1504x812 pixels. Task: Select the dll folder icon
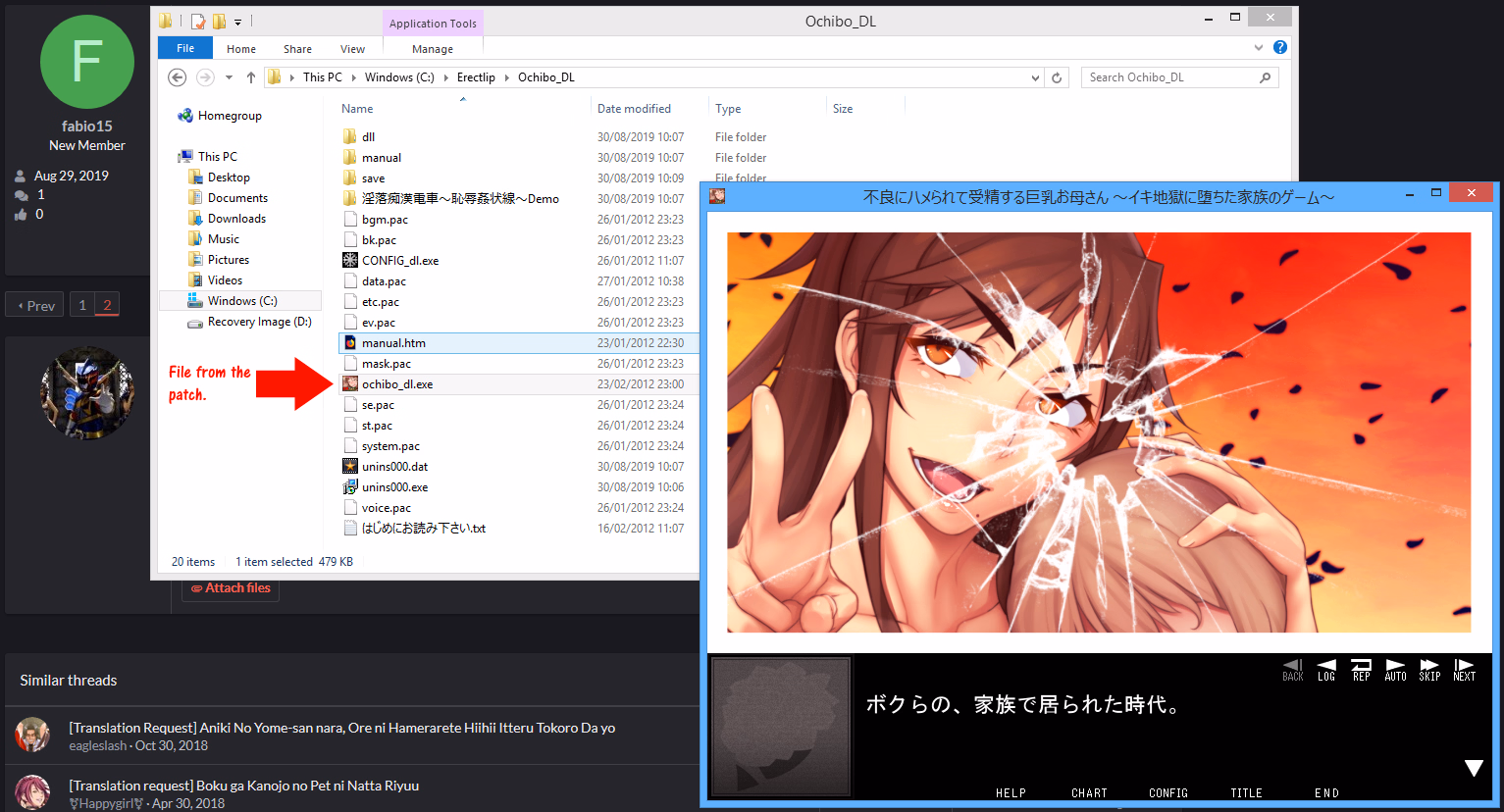click(x=350, y=136)
